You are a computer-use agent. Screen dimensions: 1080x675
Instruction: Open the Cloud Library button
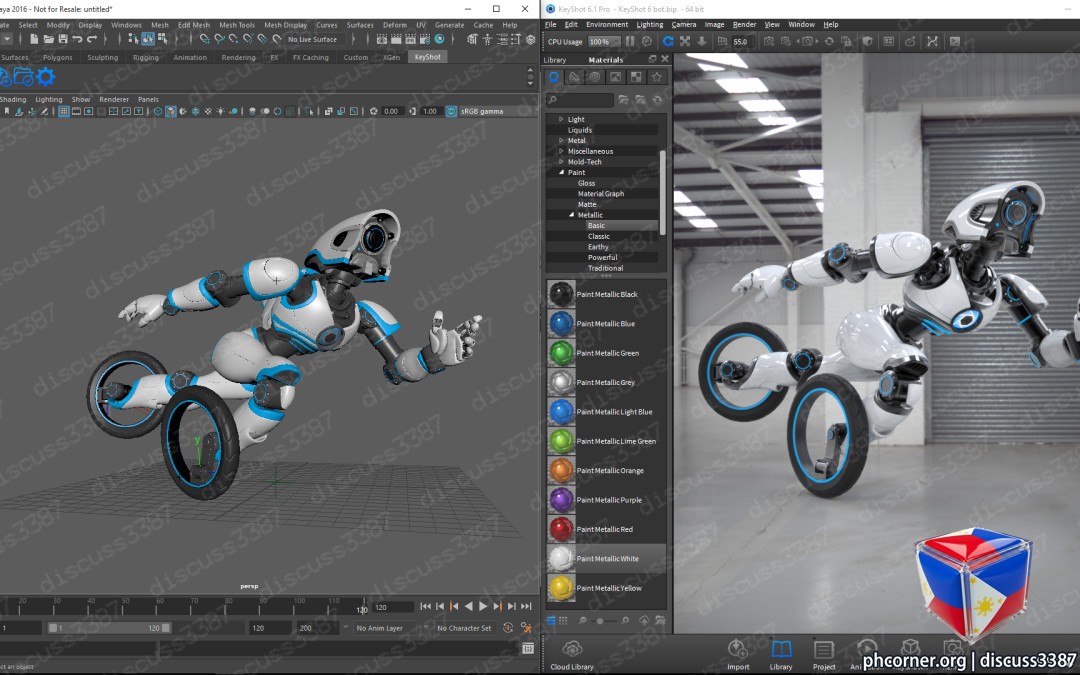click(572, 654)
